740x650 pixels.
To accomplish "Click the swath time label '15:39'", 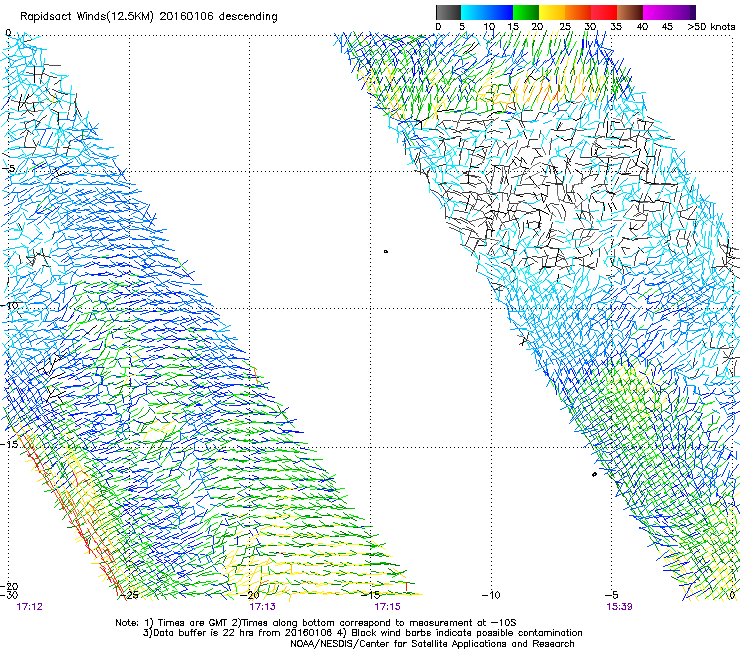I will pyautogui.click(x=619, y=607).
